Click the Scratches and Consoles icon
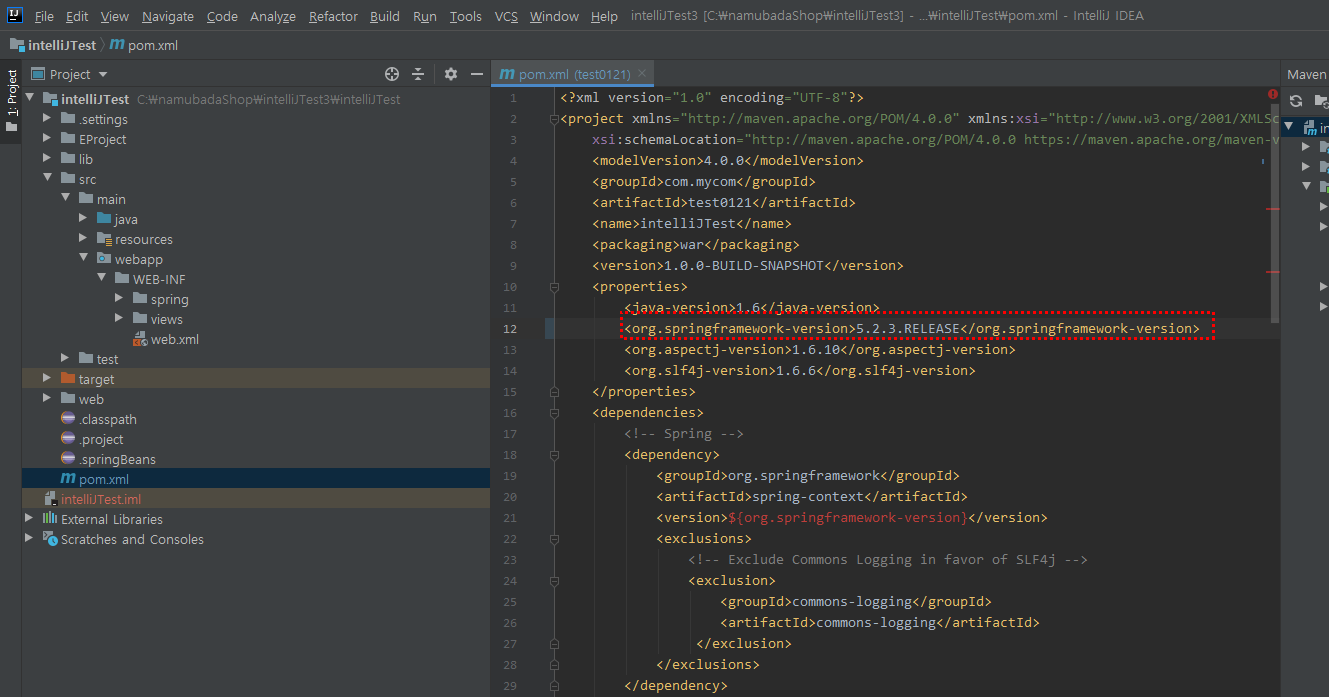The image size is (1329, 697). point(50,539)
